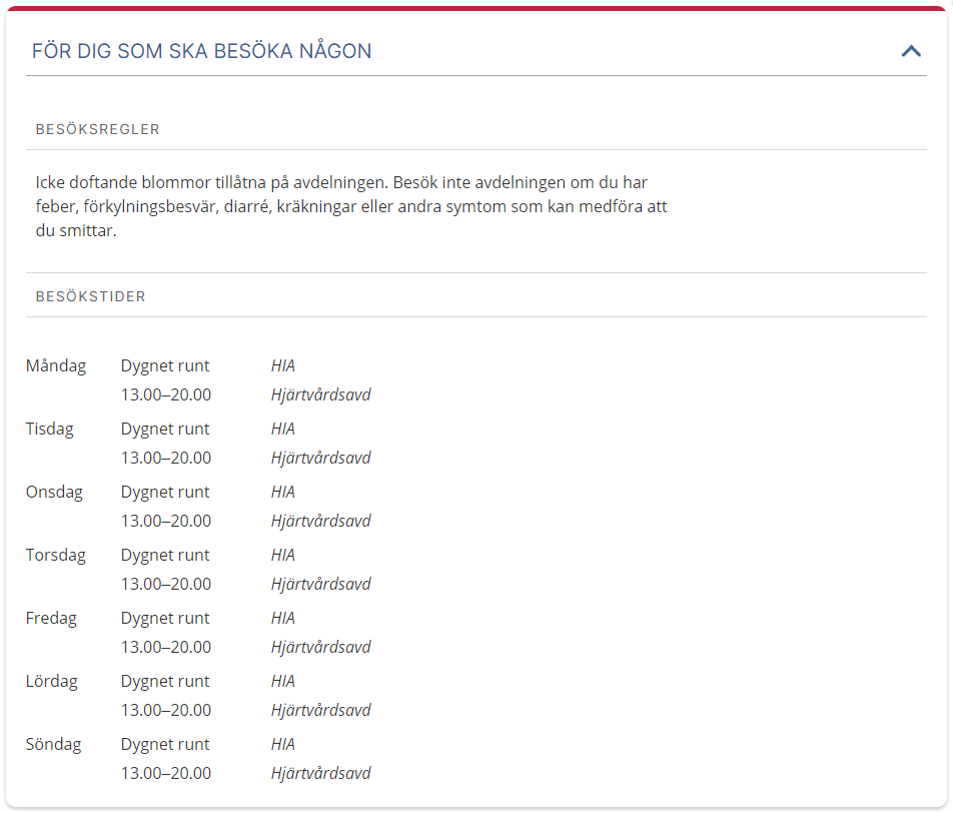The width and height of the screenshot is (953, 813).
Task: Select Hjärtvårdsavd under Lördag
Action: [321, 712]
